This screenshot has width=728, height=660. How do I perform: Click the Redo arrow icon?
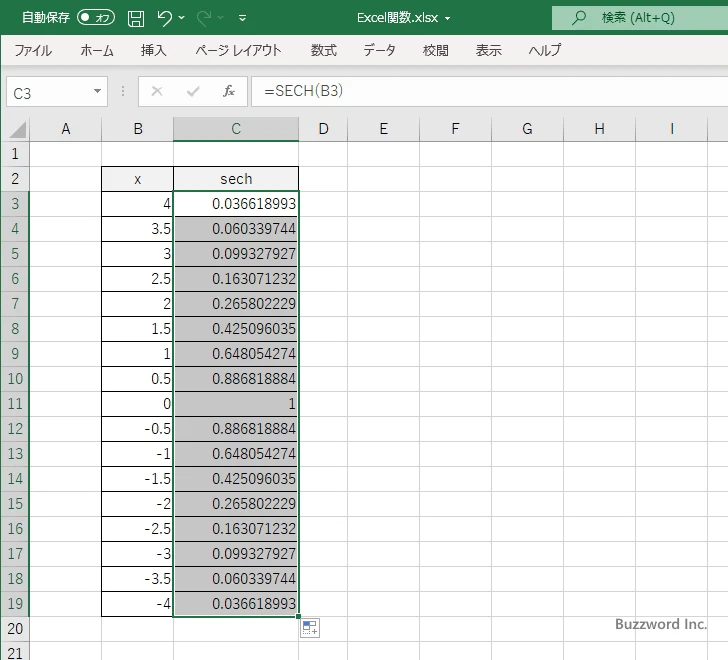pos(203,18)
